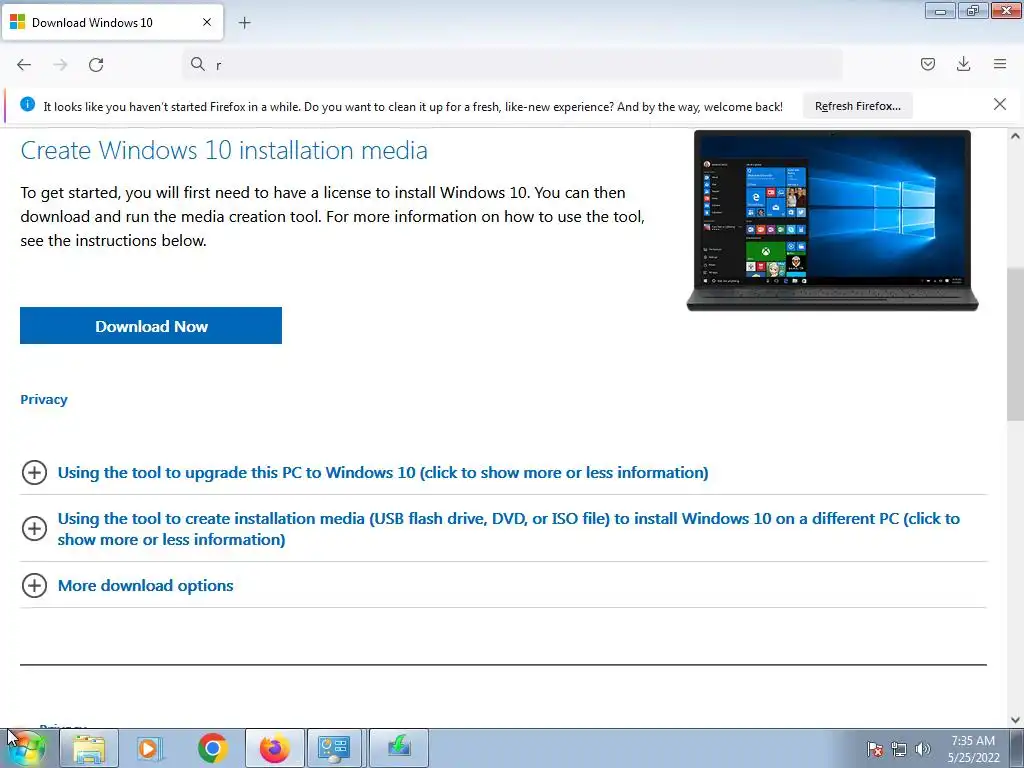The width and height of the screenshot is (1024, 768).
Task: Click the search magnifier in the address bar
Action: [x=197, y=64]
